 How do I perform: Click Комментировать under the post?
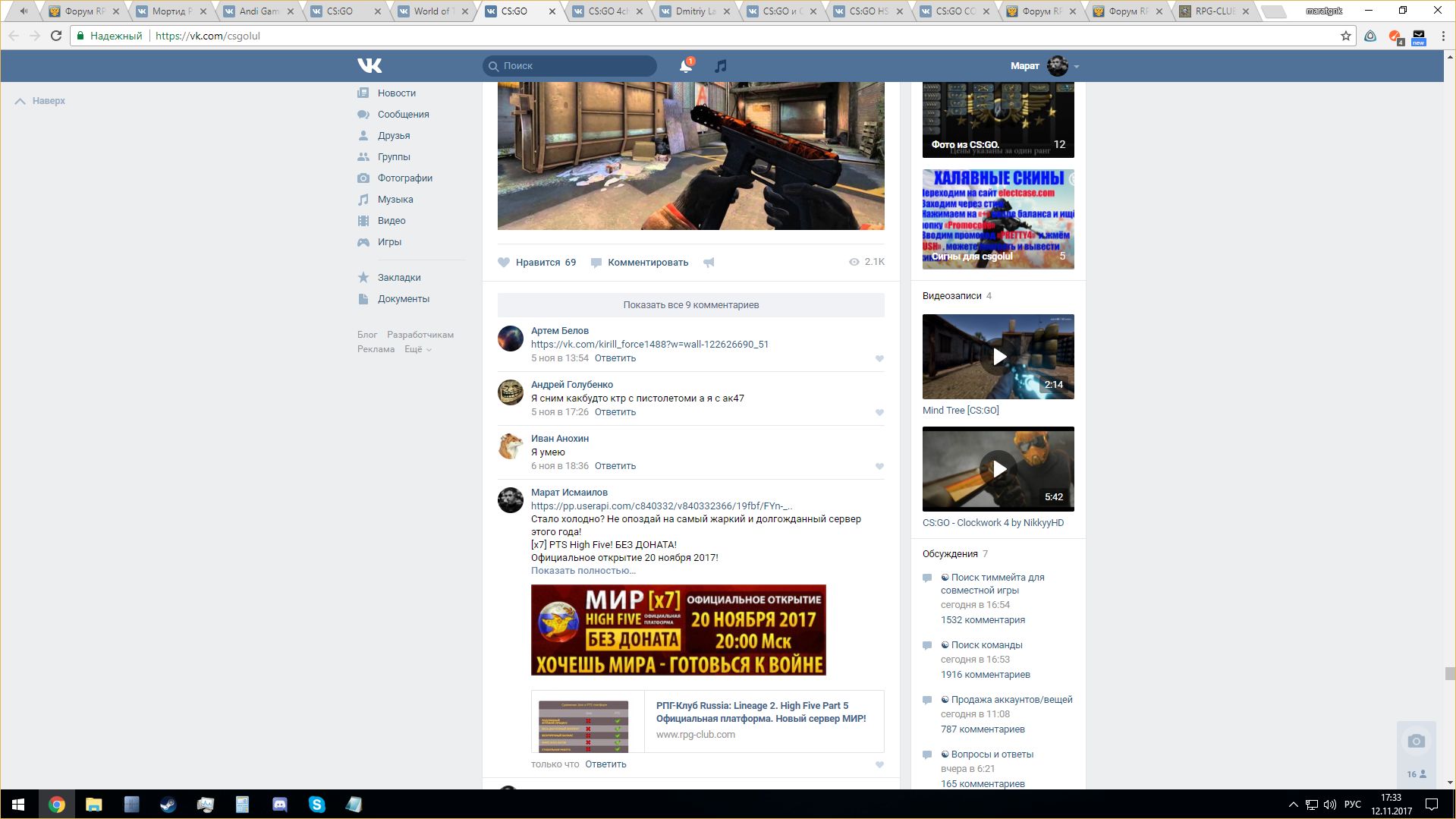[x=640, y=263]
